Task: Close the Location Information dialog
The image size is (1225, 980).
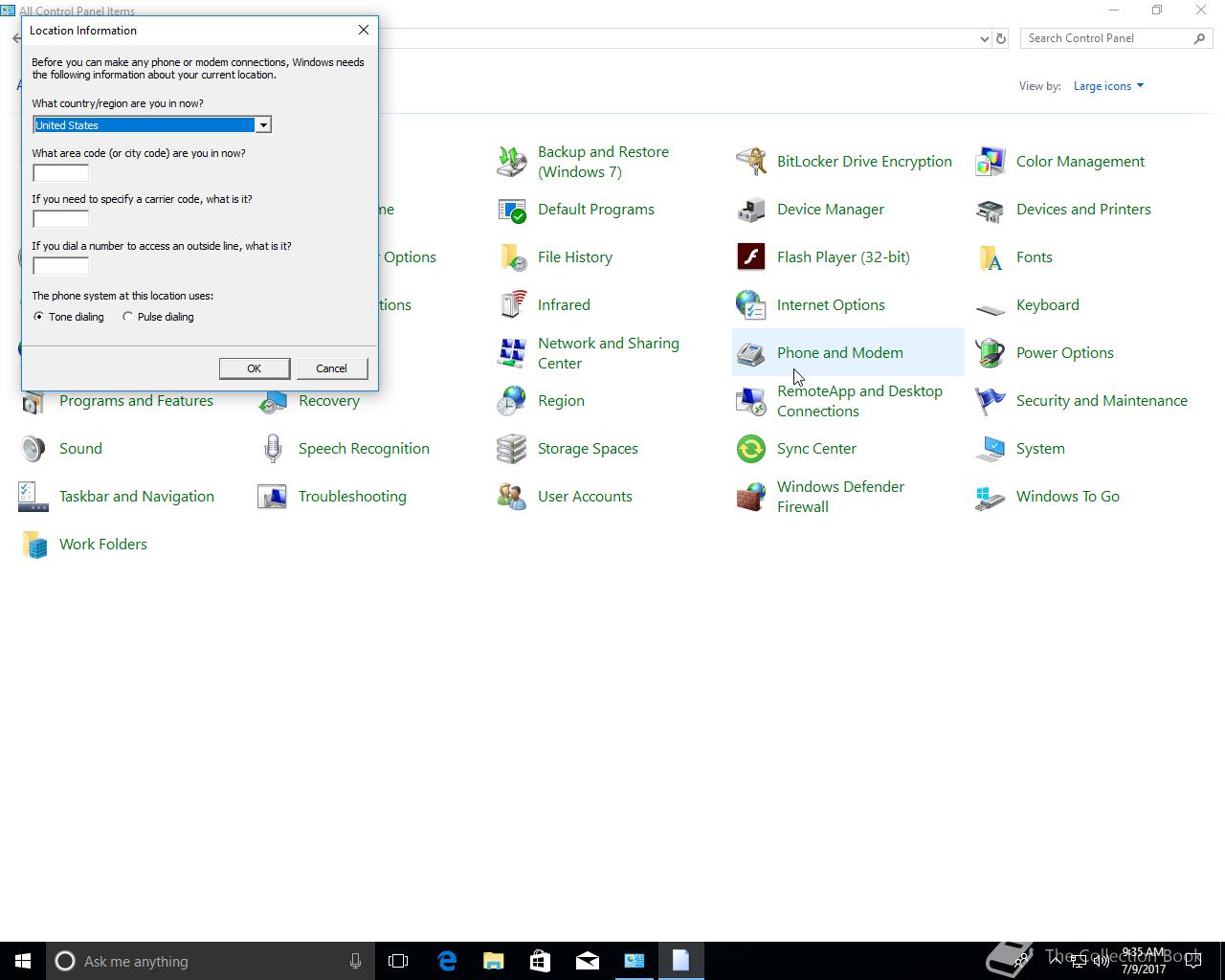Action: [x=364, y=30]
